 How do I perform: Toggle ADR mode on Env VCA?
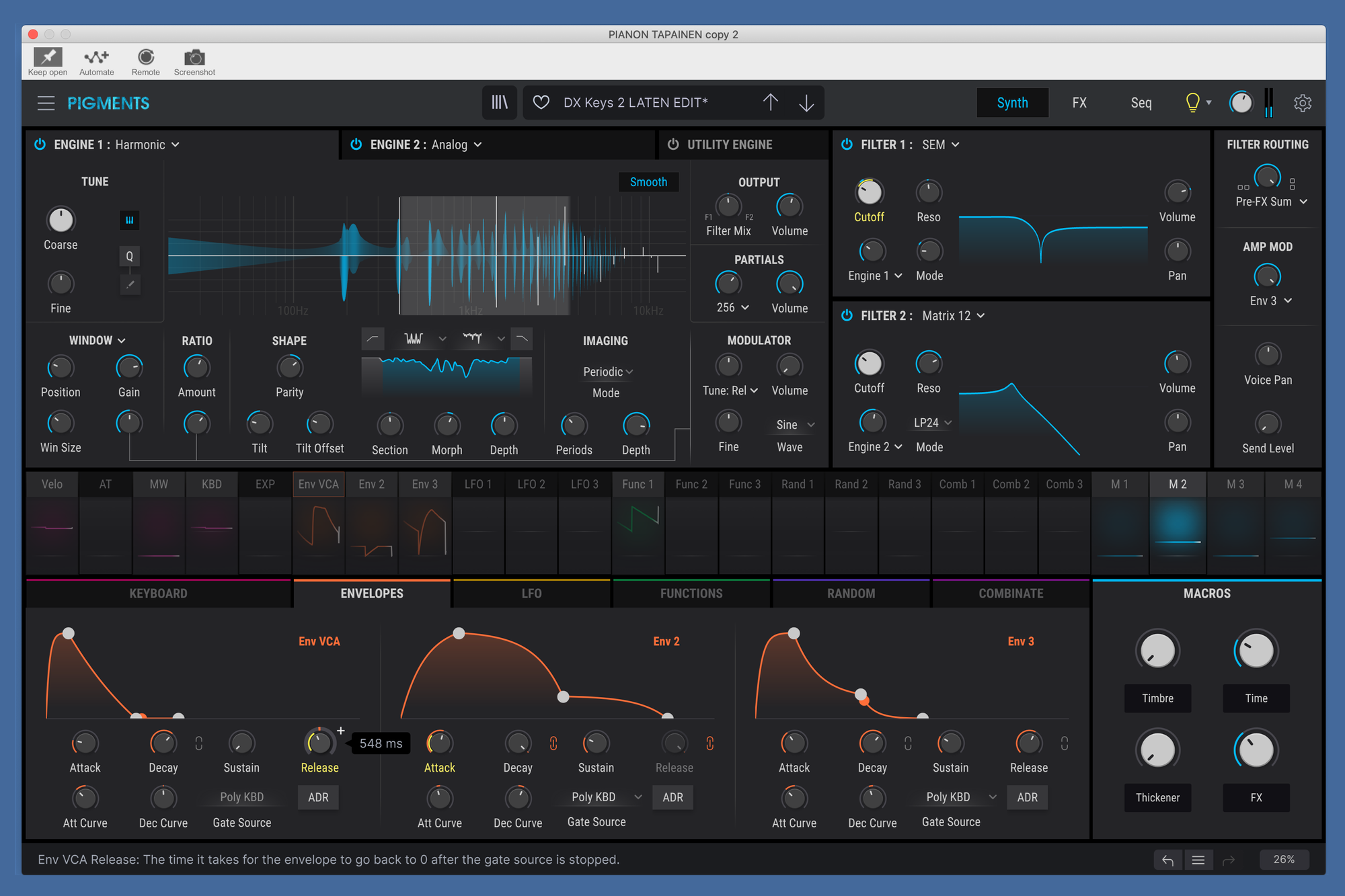(318, 797)
